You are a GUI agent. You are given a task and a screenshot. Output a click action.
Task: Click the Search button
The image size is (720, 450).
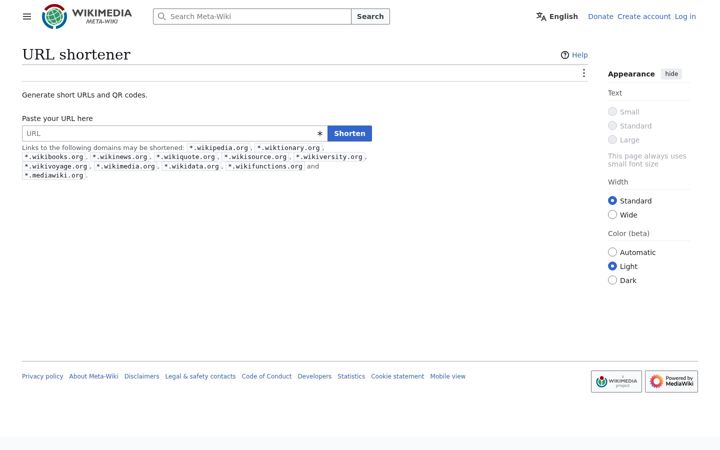coord(370,17)
